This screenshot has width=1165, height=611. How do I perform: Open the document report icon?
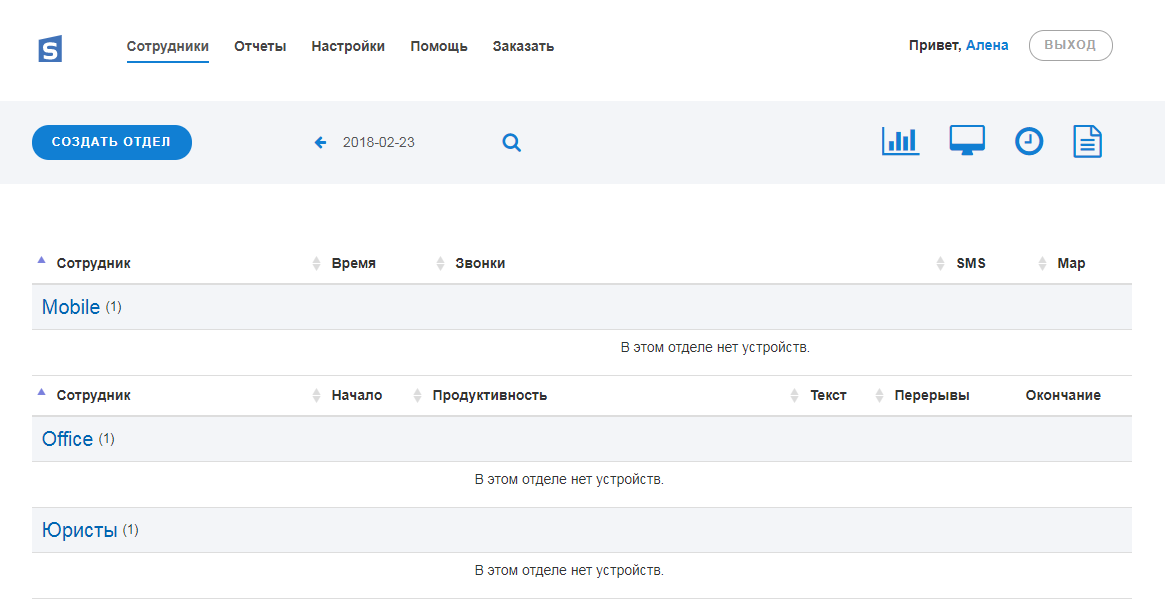pyautogui.click(x=1087, y=142)
